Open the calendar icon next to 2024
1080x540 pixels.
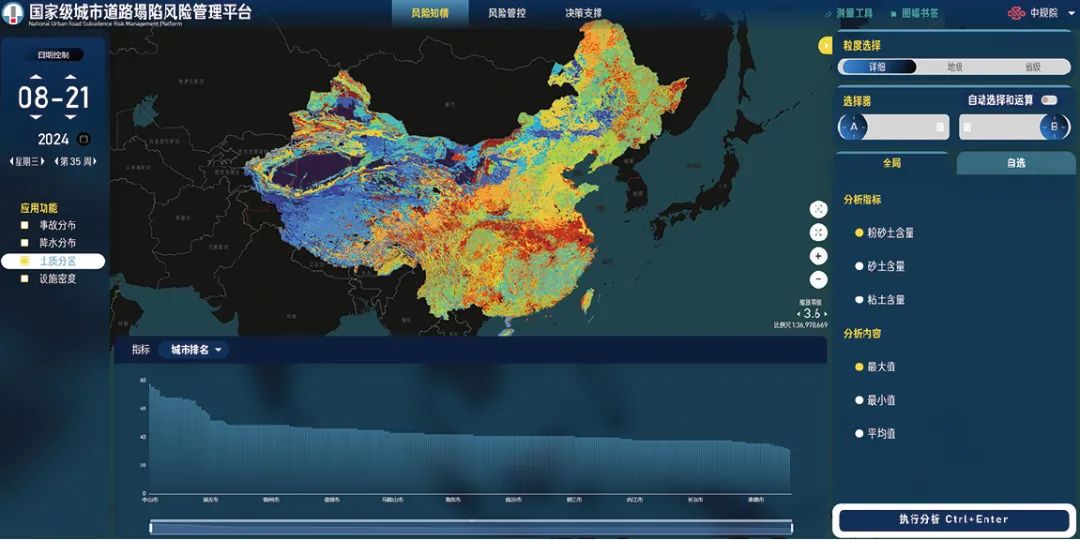[84, 139]
